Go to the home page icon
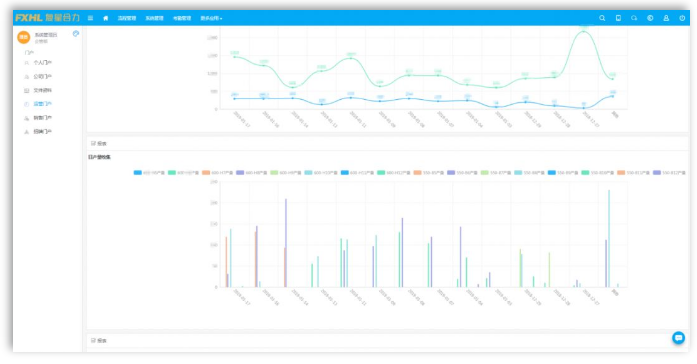 pos(105,18)
